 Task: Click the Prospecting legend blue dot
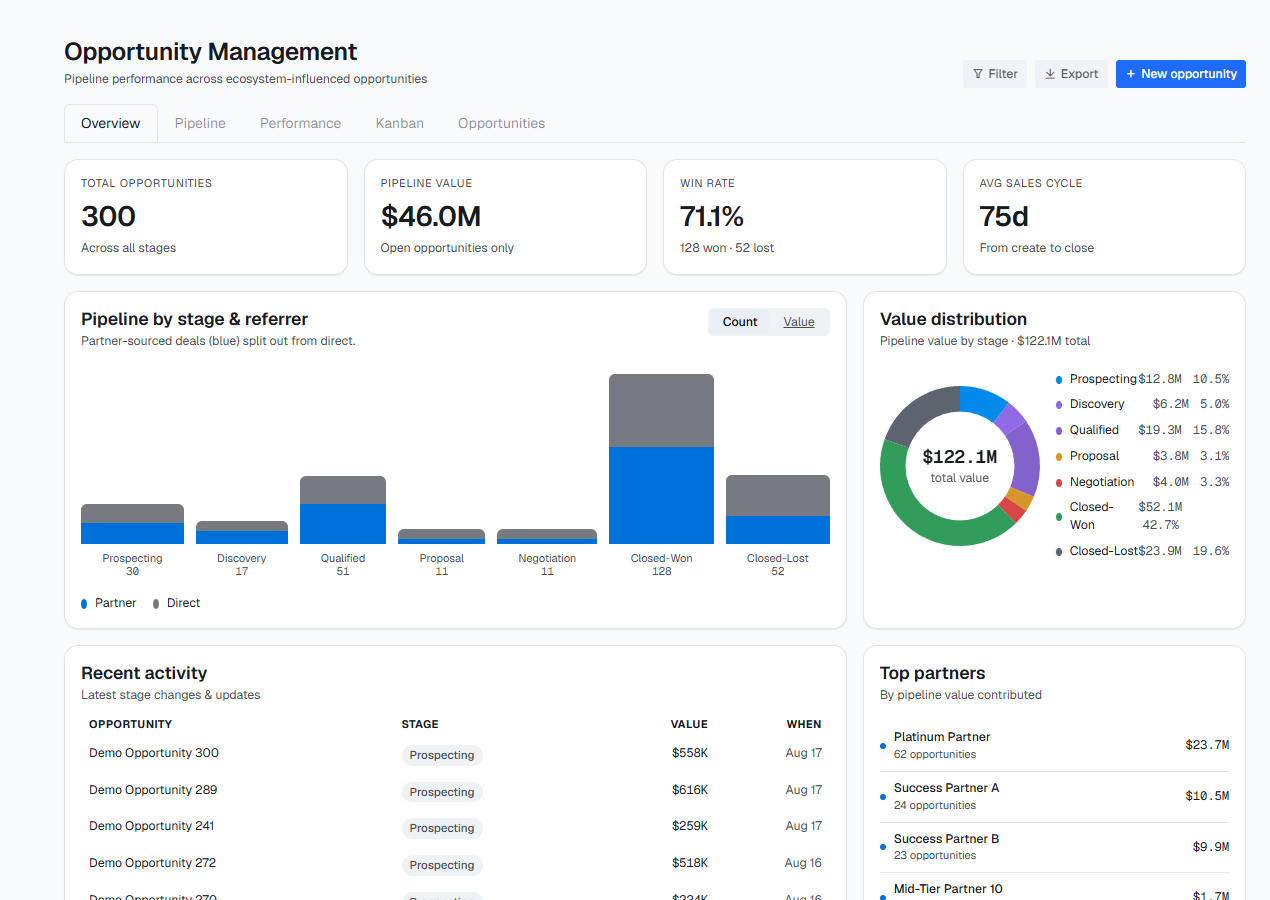click(x=1059, y=380)
